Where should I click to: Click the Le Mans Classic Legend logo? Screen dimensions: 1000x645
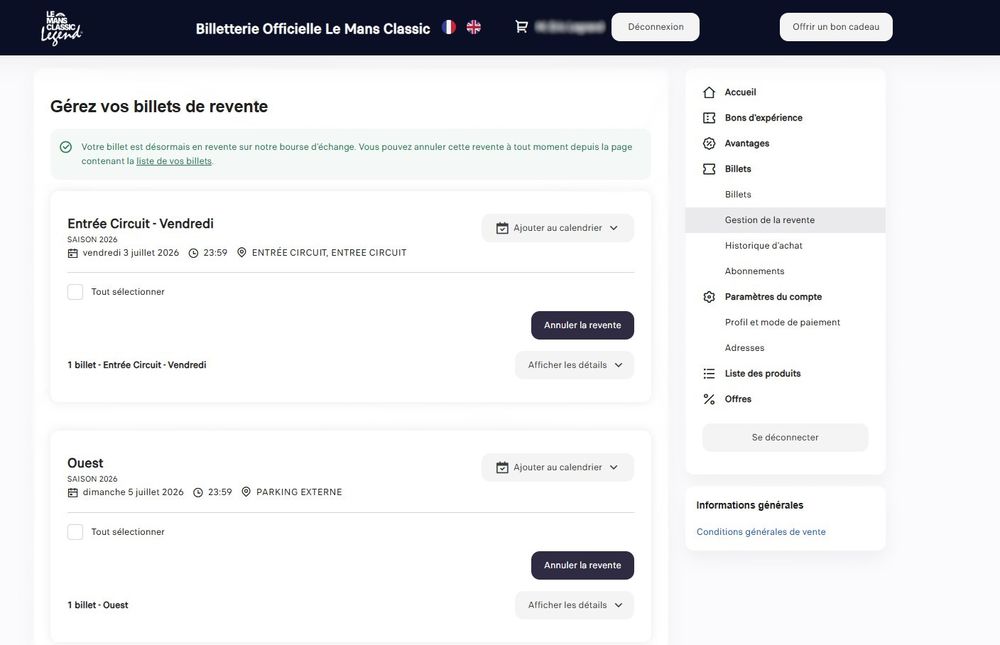tap(61, 27)
